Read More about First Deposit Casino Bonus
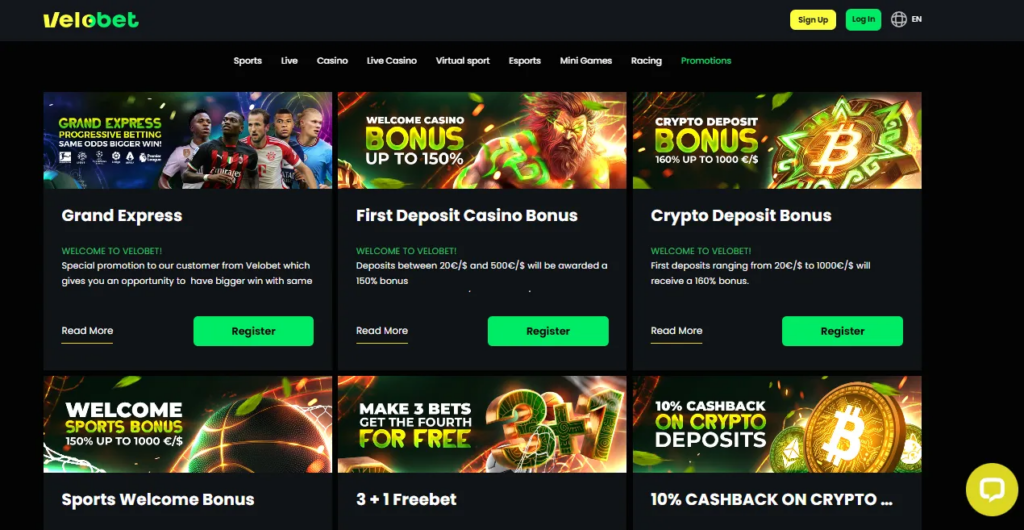Viewport: 1024px width, 530px height. click(x=381, y=331)
